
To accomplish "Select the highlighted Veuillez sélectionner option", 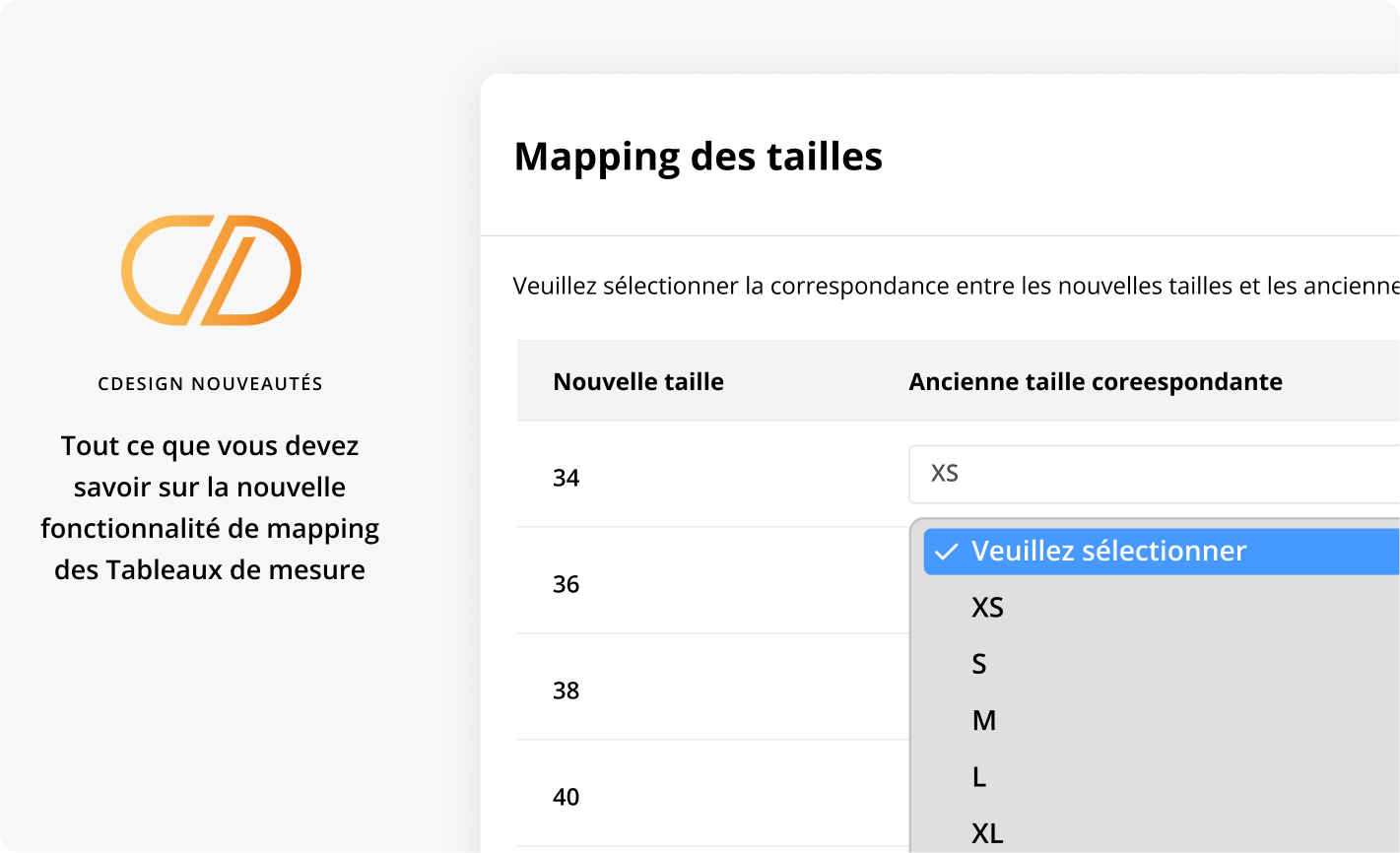I will (x=1108, y=552).
